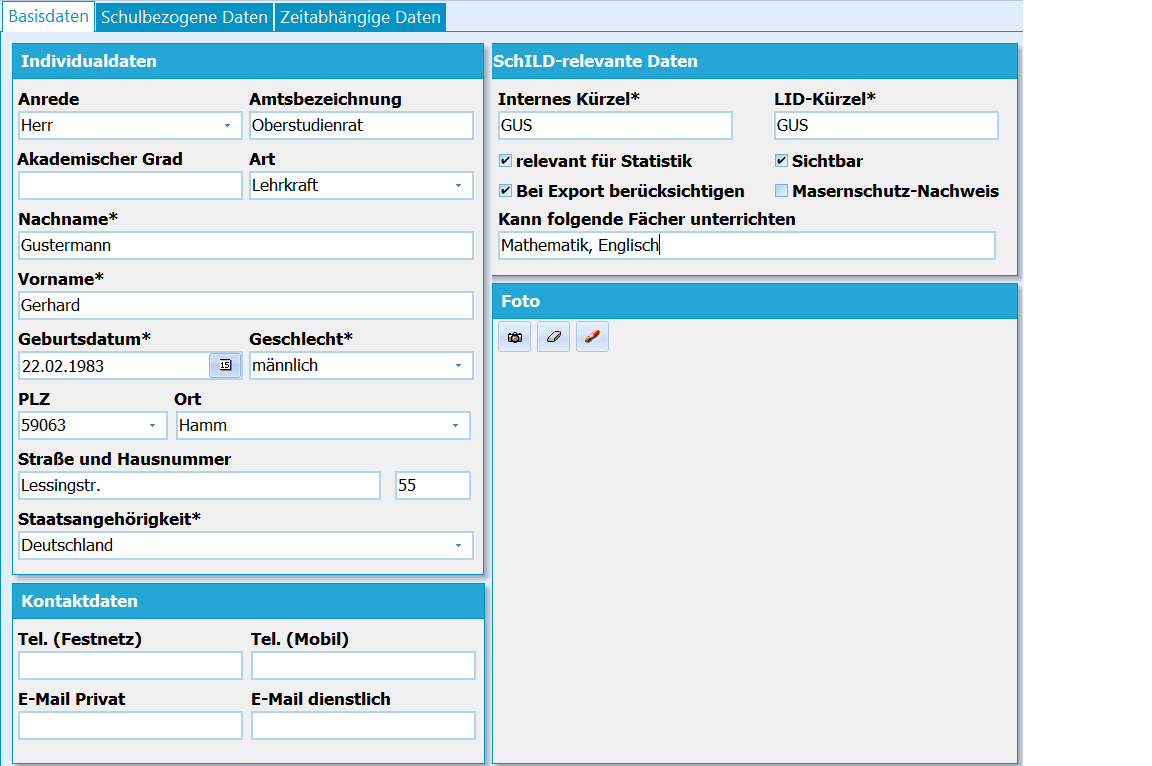
Task: Click the Tel. (Mobil) input field
Action: coord(363,665)
